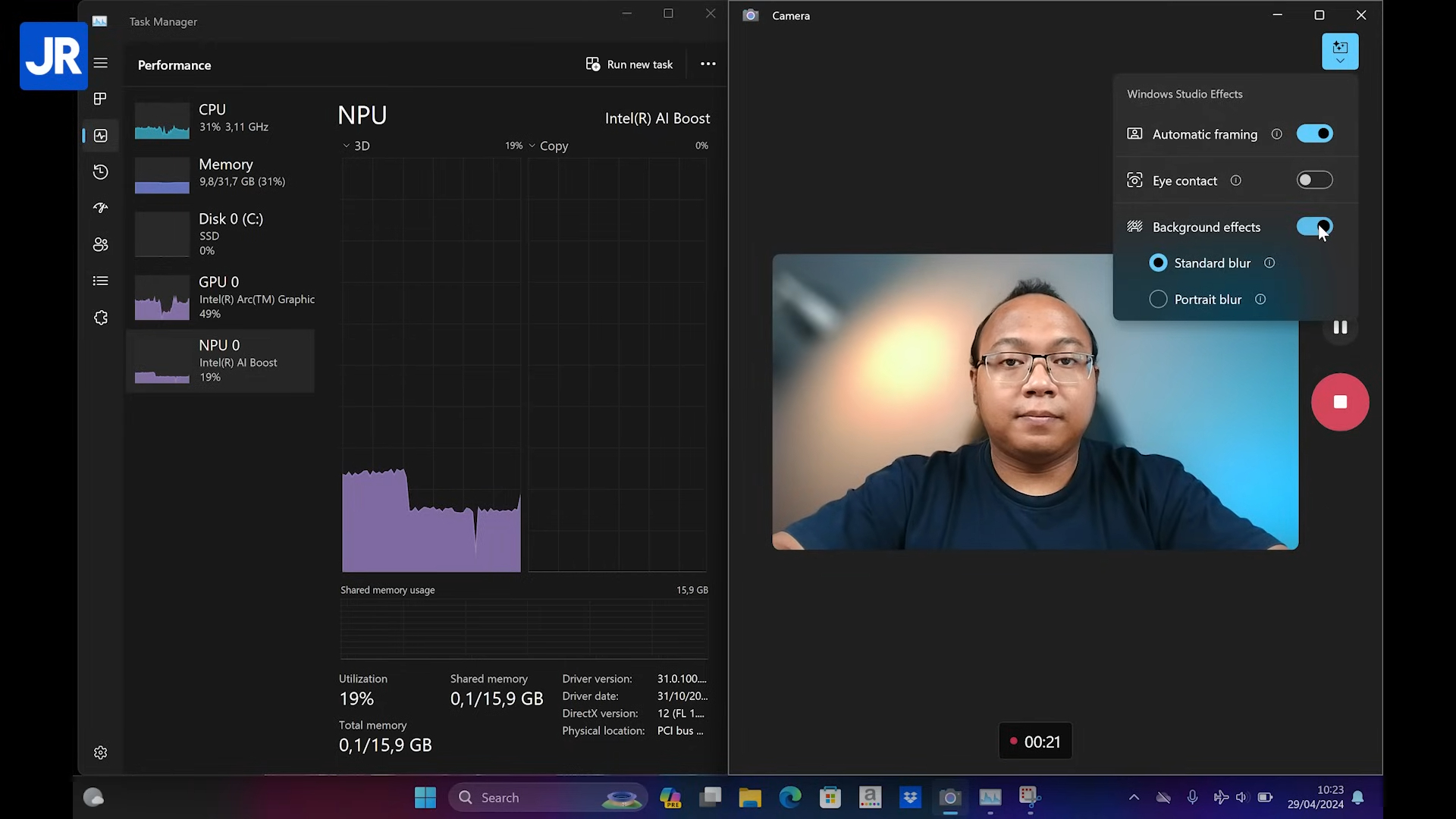Open Task Manager settings gear
The width and height of the screenshot is (1456, 819).
tap(100, 752)
